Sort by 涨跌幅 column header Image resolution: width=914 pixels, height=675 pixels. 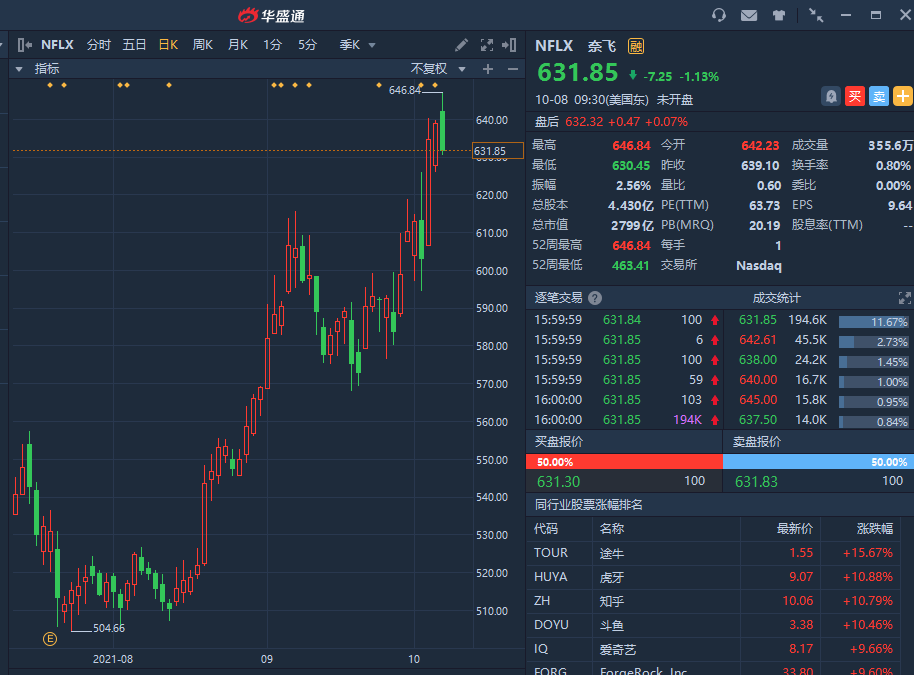click(875, 529)
